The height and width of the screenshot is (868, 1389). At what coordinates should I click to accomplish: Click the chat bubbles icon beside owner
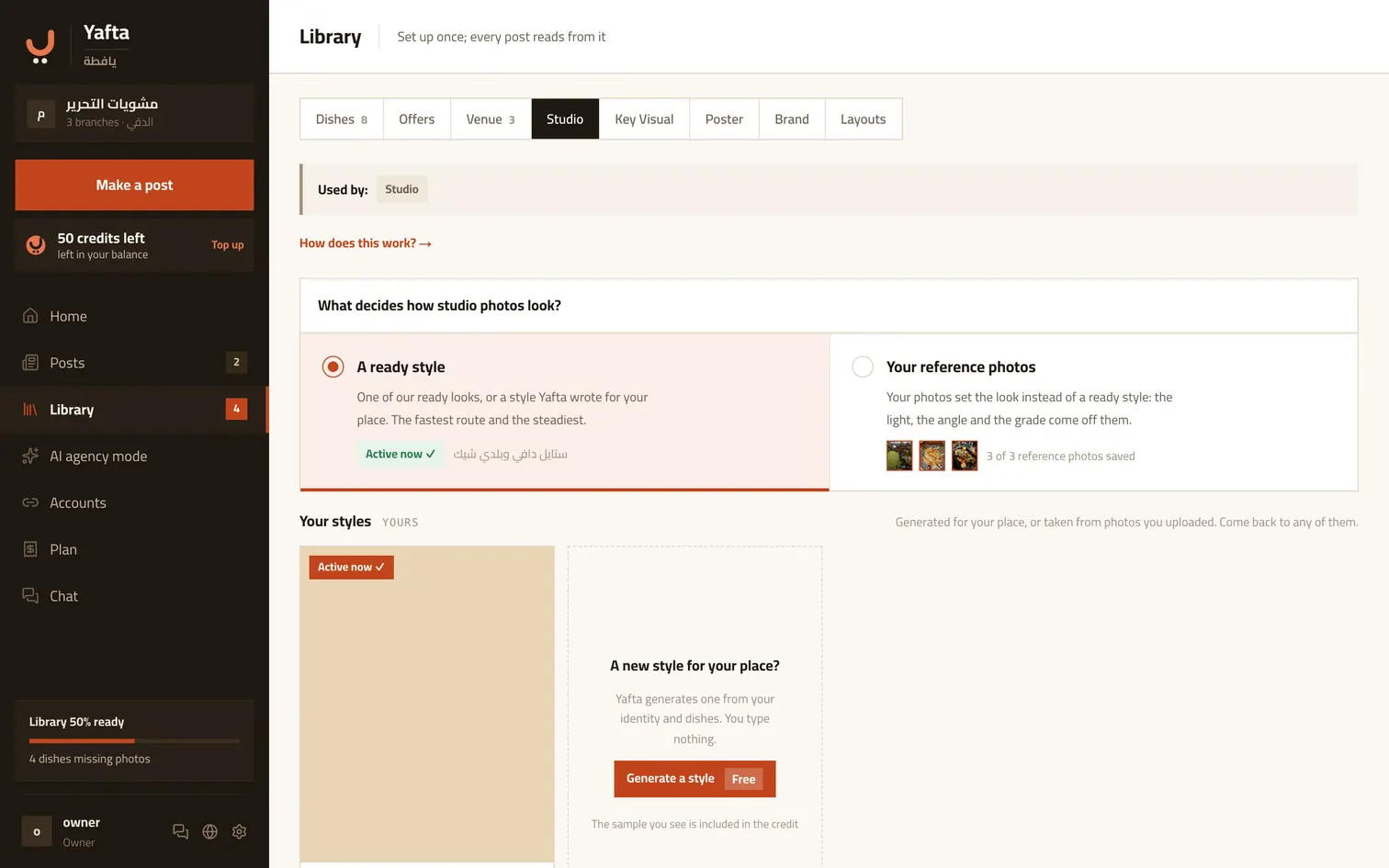[180, 831]
